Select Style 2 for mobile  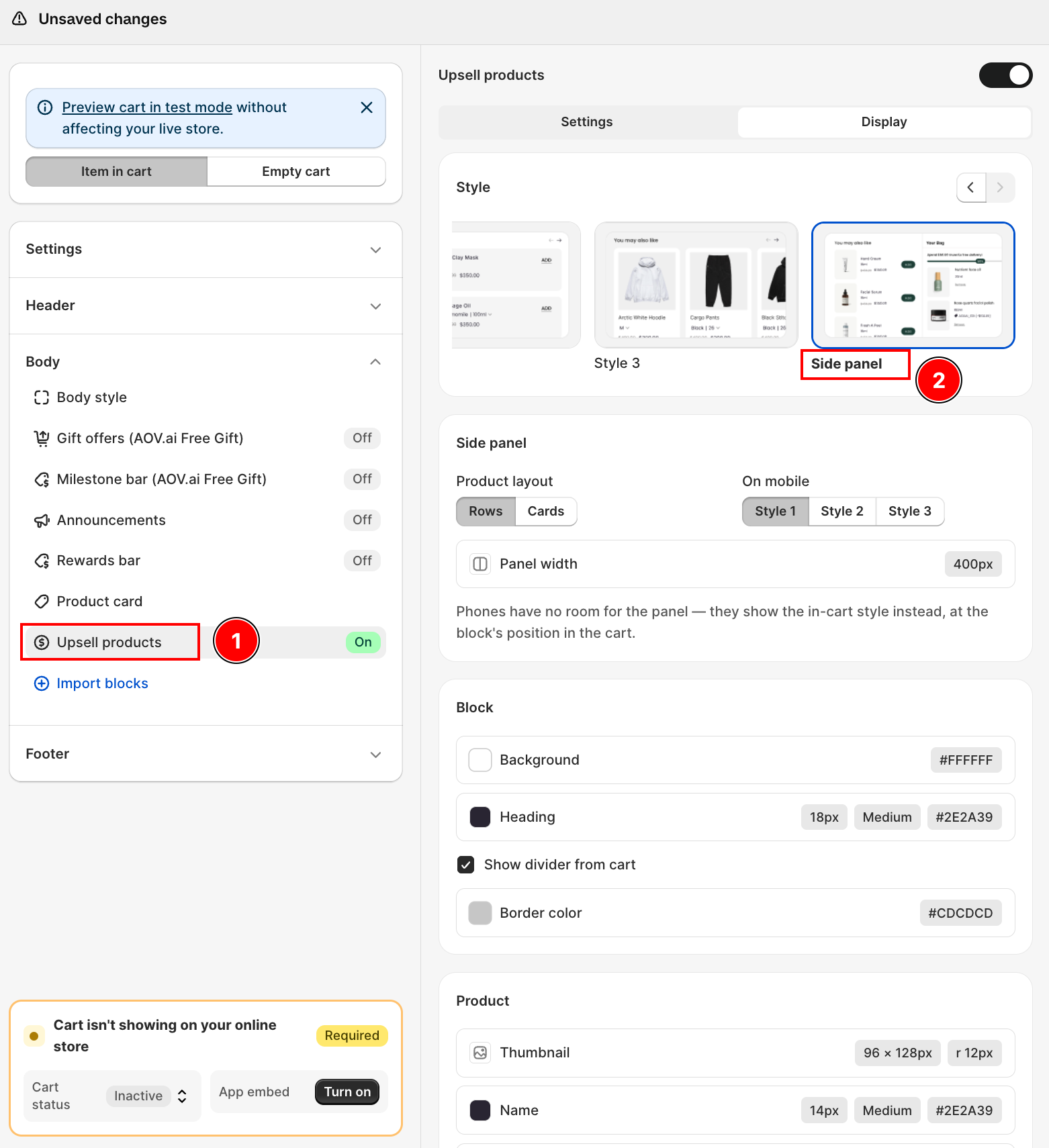tap(842, 512)
